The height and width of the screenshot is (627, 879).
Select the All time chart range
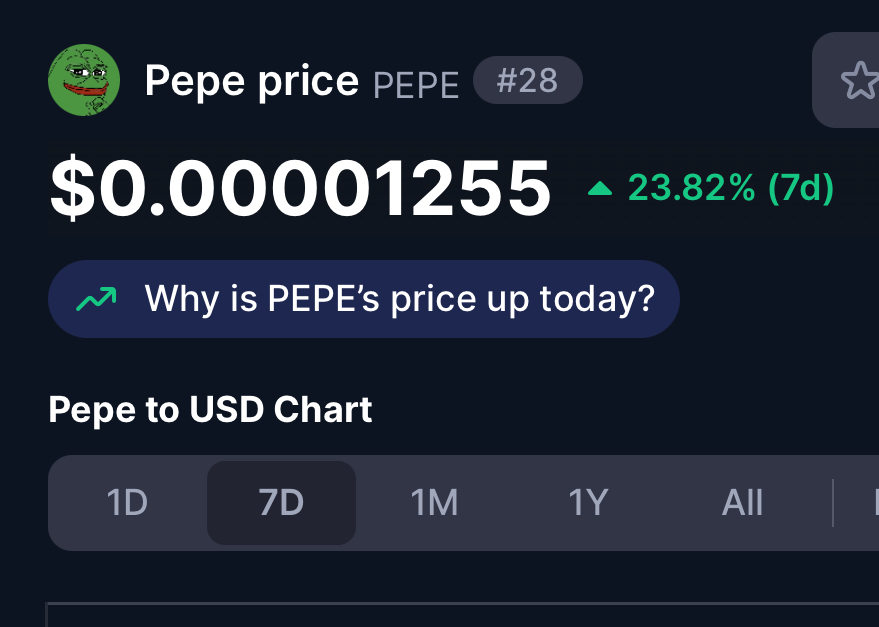tap(742, 502)
